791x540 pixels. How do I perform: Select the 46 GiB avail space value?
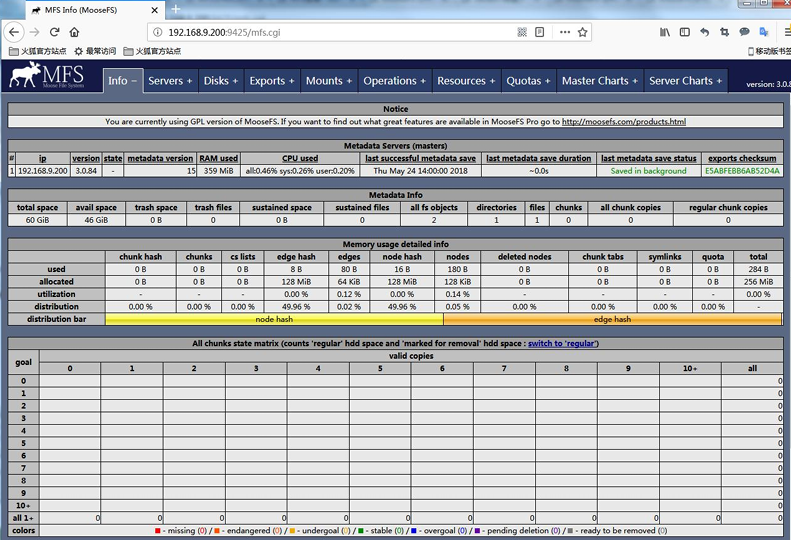[96, 220]
